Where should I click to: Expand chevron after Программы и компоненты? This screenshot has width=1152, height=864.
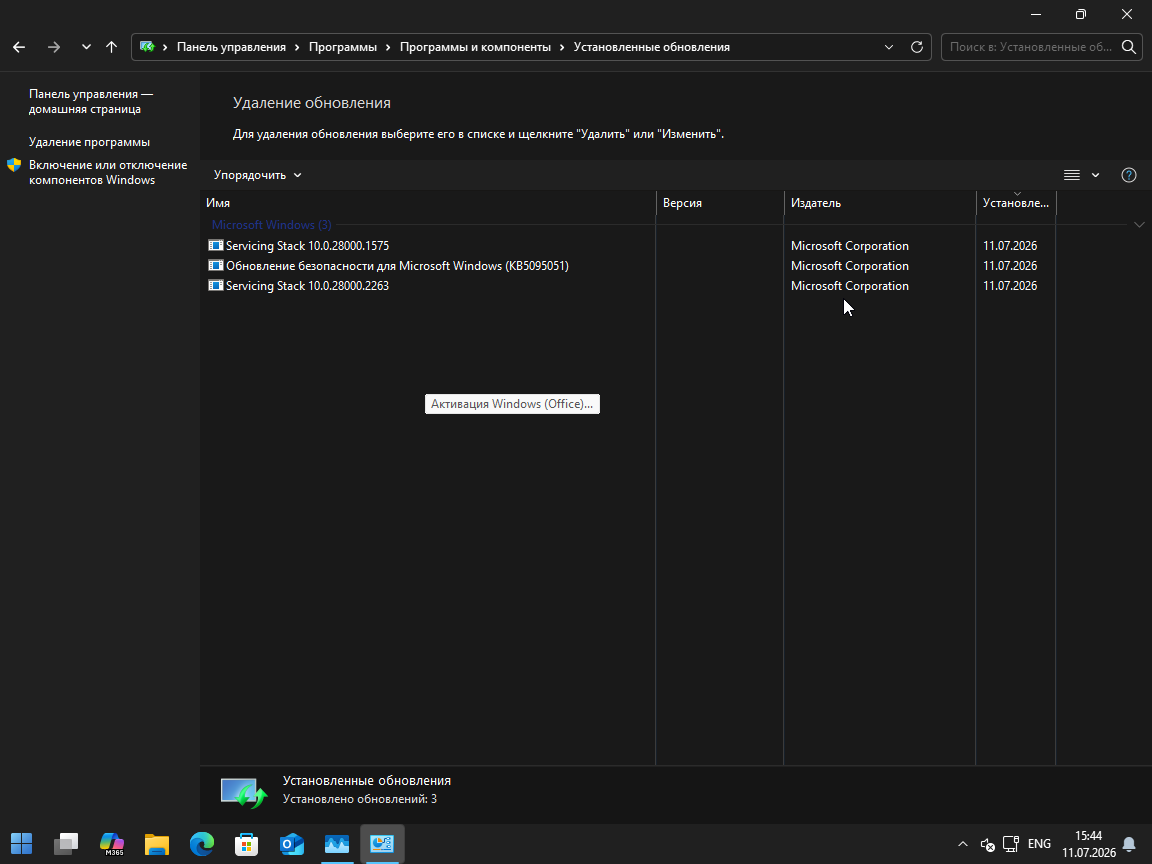[562, 47]
